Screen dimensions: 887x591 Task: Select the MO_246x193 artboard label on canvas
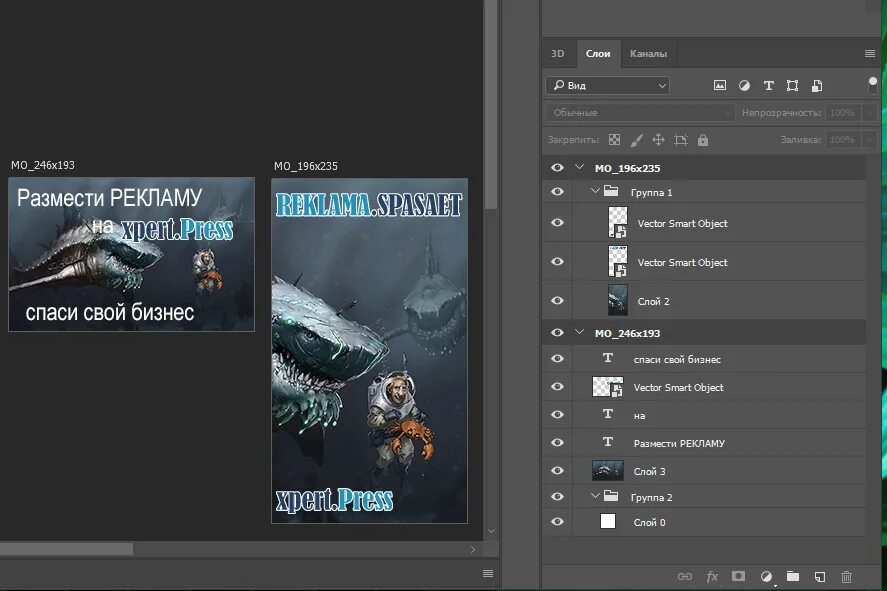click(x=43, y=165)
